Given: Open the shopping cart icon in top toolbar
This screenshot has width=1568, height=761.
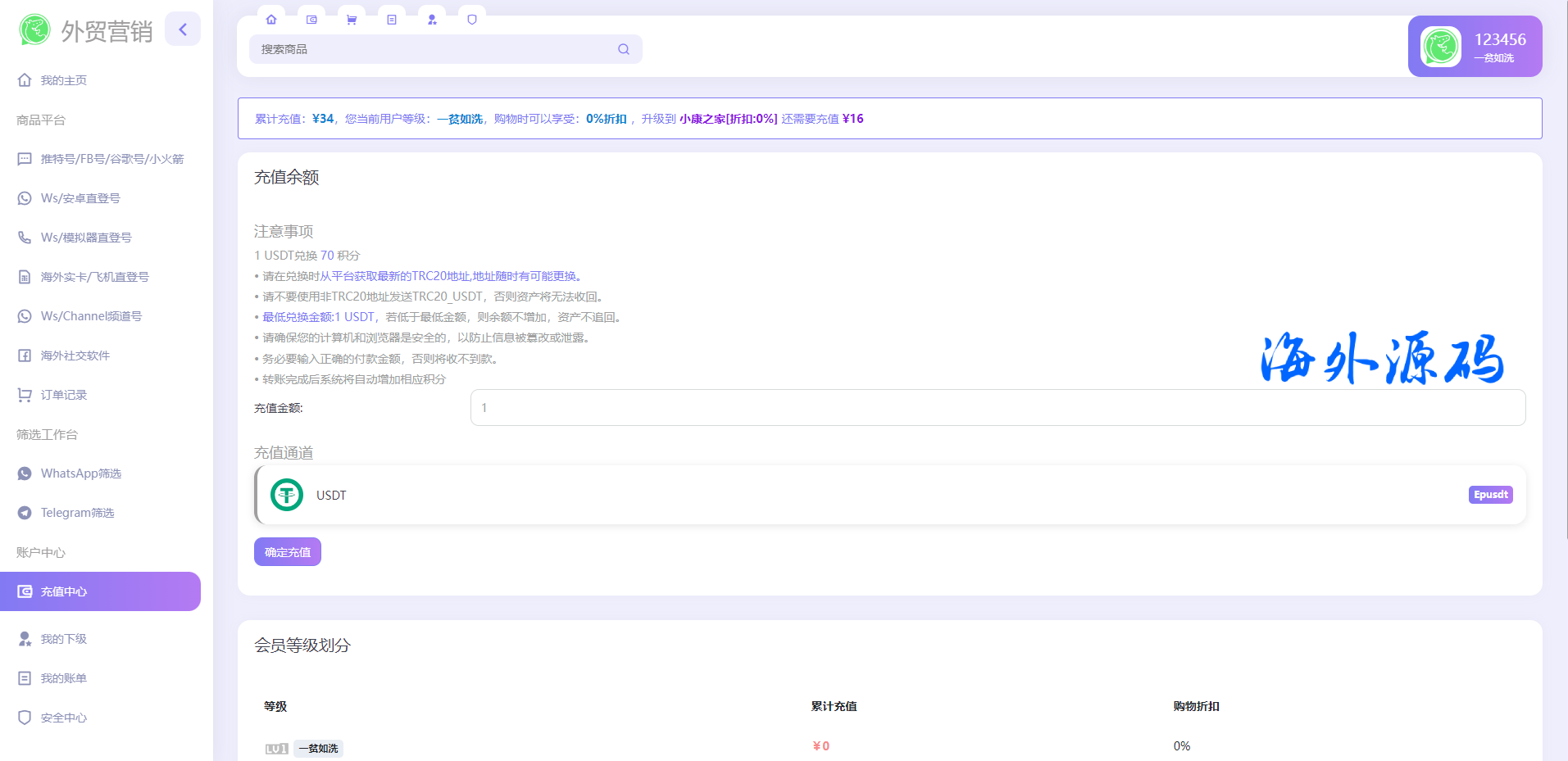Looking at the screenshot, I should click(352, 20).
